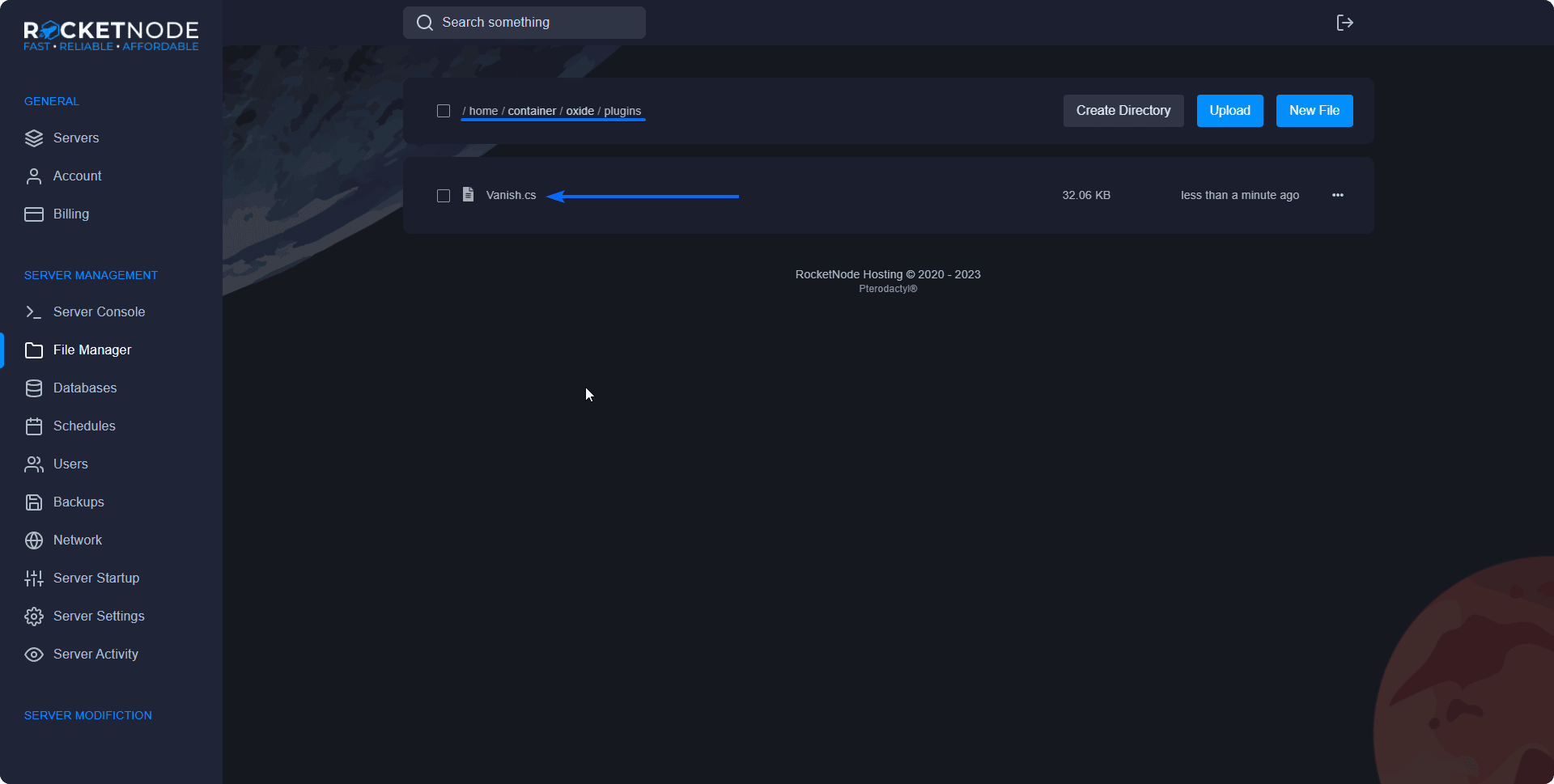Go to Backups in sidebar
Image resolution: width=1554 pixels, height=784 pixels.
(x=79, y=502)
